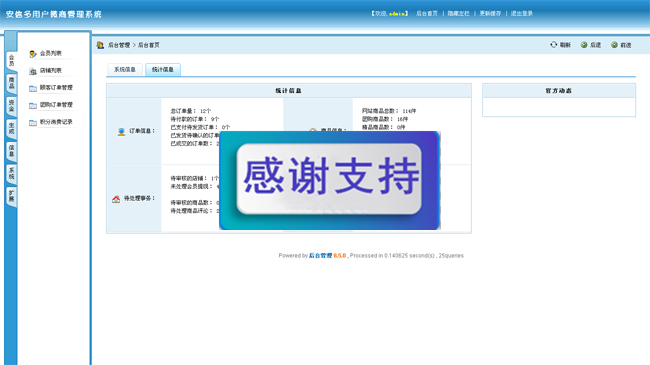Click 隐藏左栏 to hide the sidebar

click(x=458, y=14)
